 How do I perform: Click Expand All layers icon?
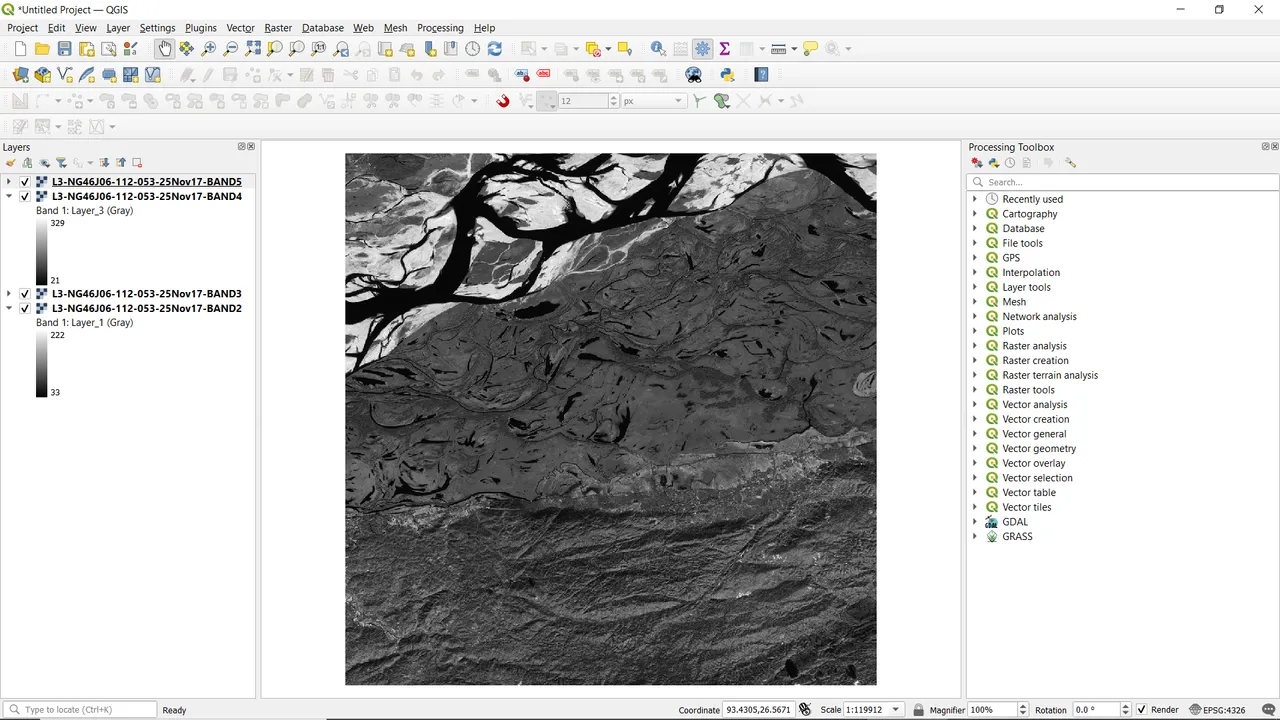(x=104, y=162)
